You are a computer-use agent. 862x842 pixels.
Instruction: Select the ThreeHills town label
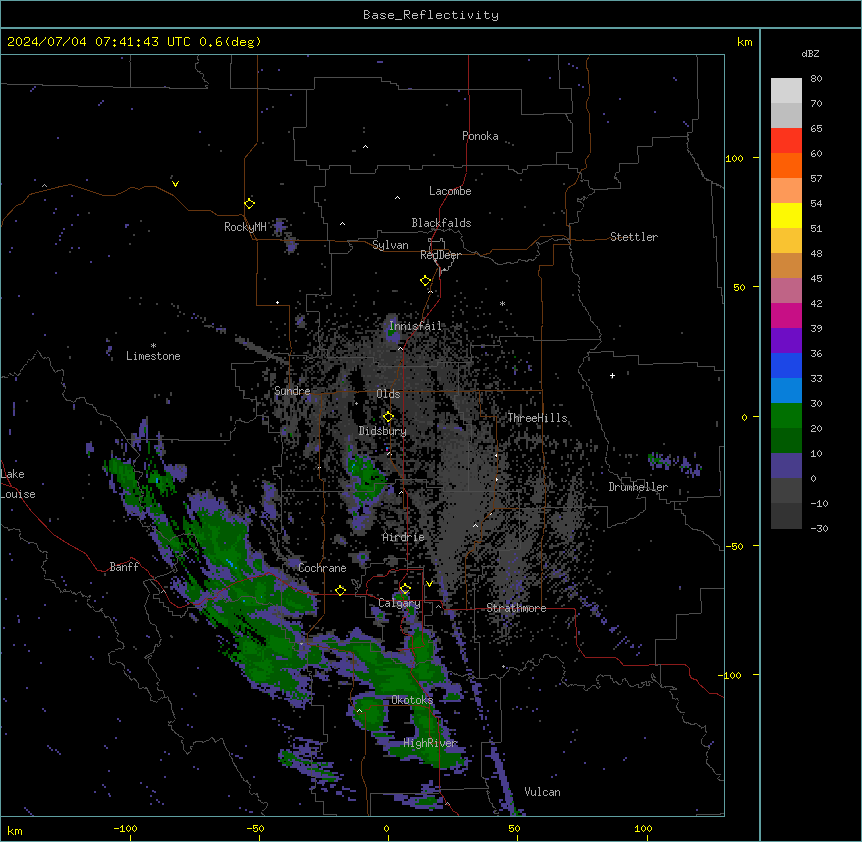tap(537, 418)
